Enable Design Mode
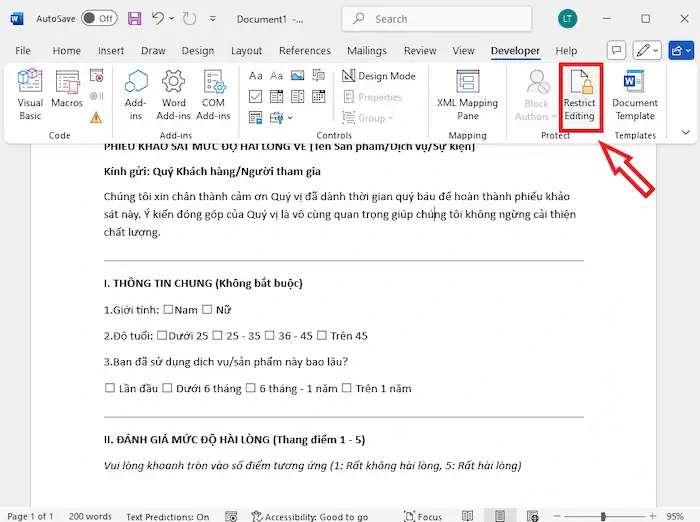Image resolution: width=700 pixels, height=522 pixels. tap(378, 76)
